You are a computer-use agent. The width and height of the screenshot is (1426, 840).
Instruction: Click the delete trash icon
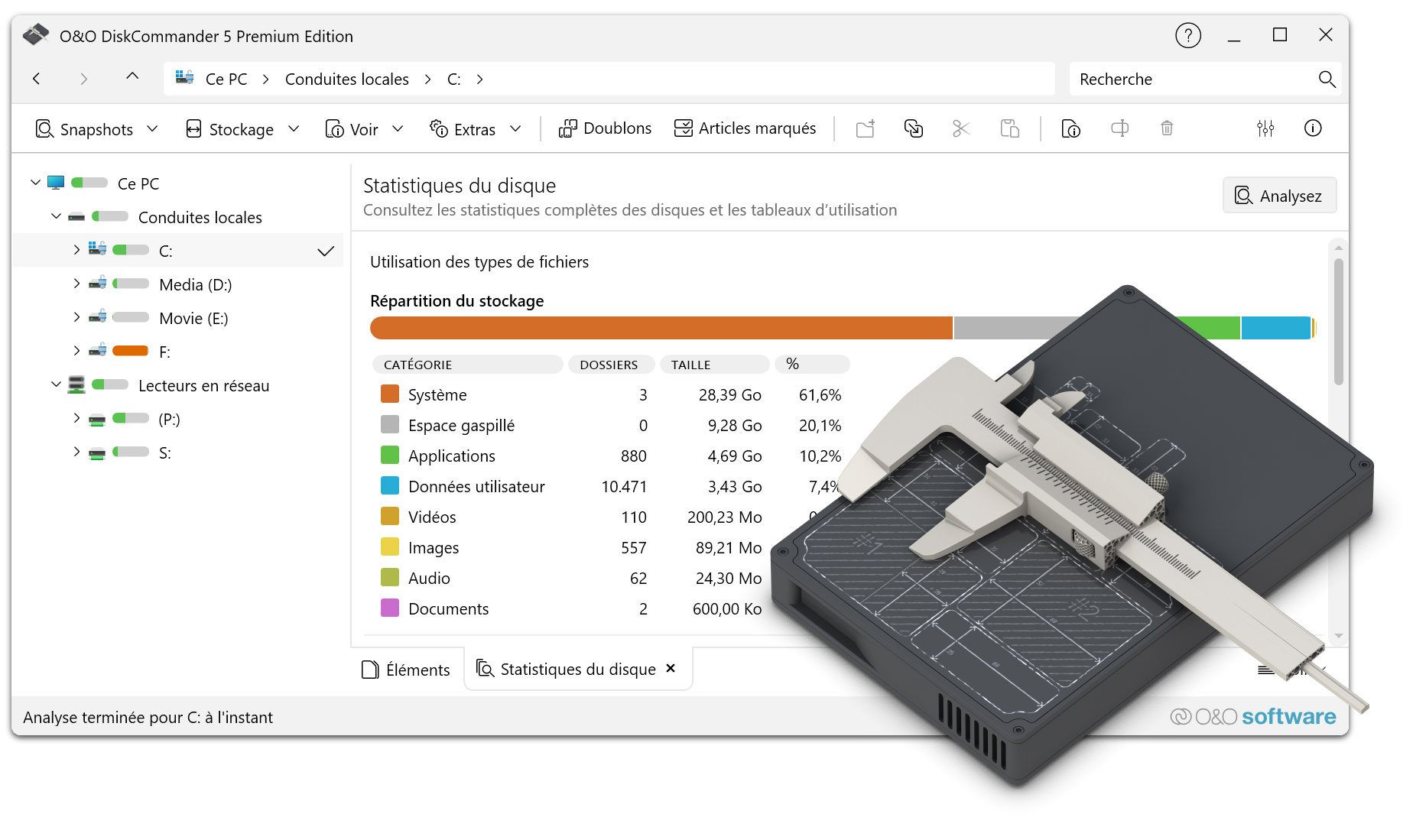pyautogui.click(x=1167, y=128)
